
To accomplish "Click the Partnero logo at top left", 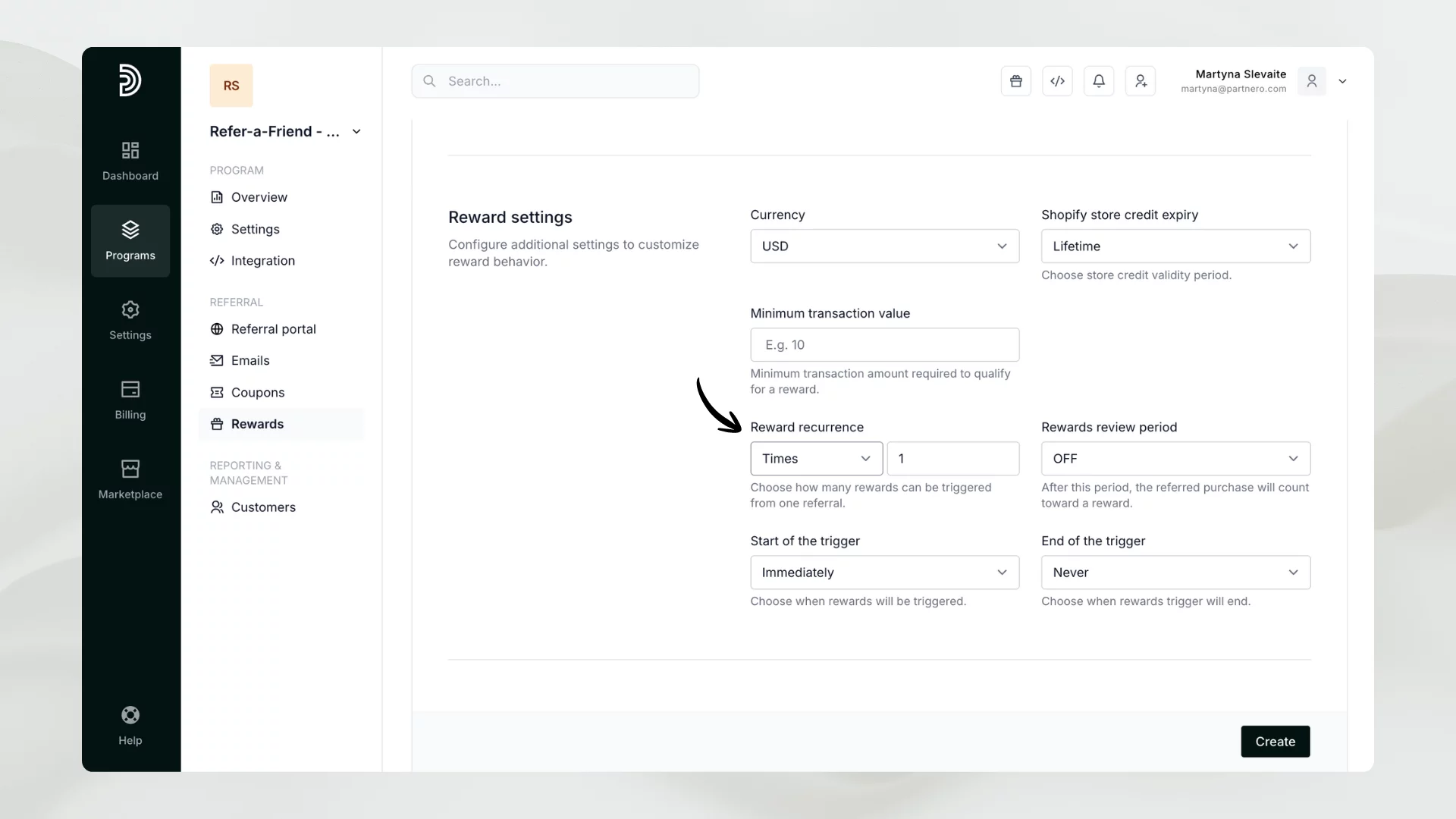I will (130, 80).
